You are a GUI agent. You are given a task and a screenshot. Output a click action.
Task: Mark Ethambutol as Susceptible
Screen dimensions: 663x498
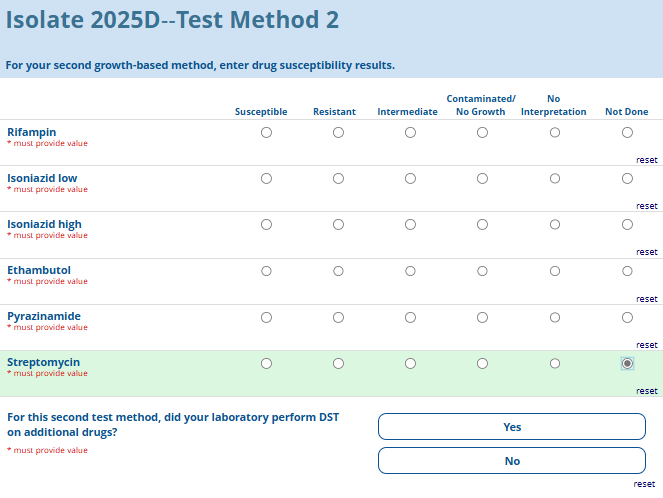click(x=266, y=271)
